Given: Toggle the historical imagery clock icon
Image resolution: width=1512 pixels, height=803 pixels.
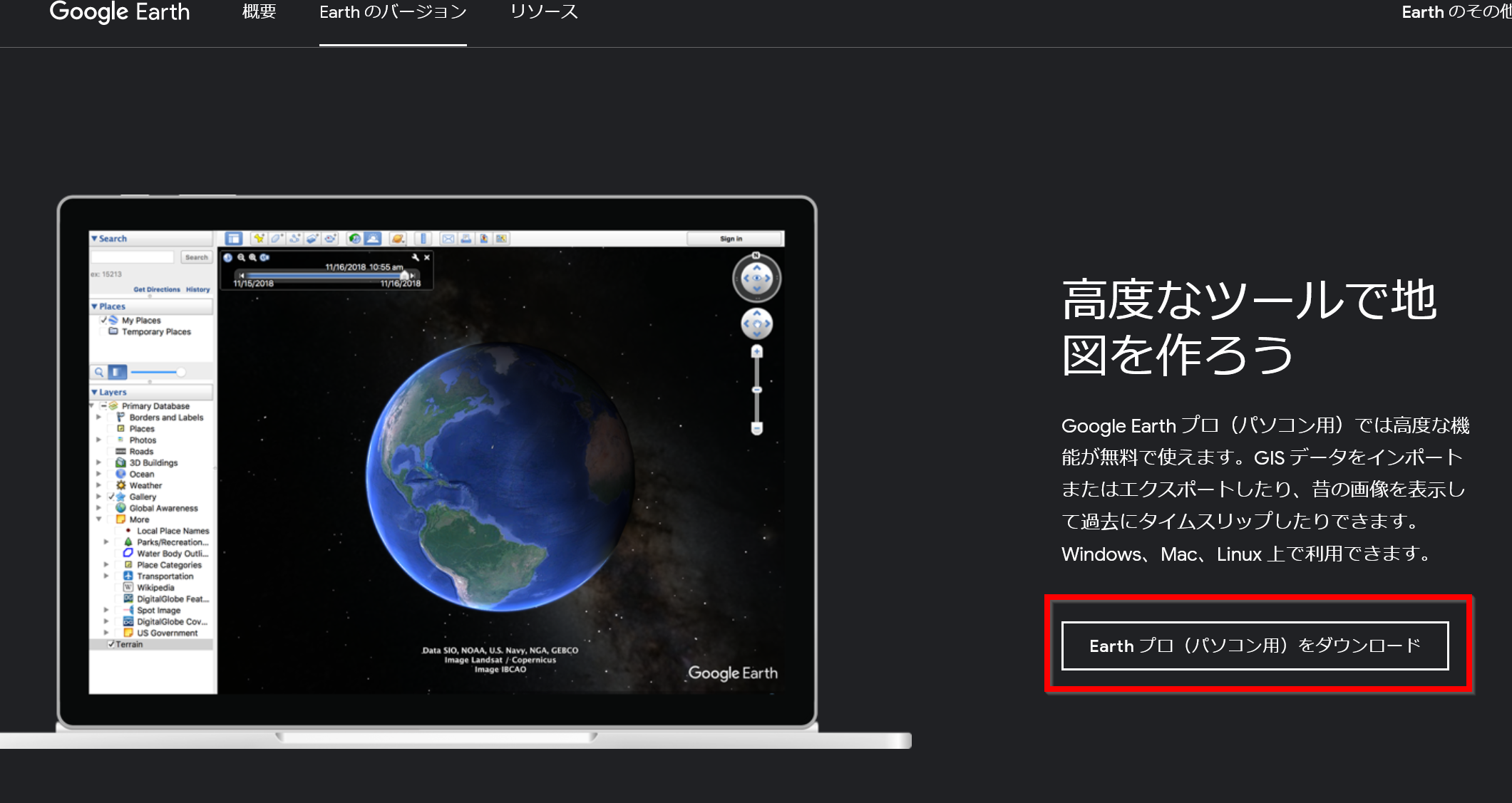Looking at the screenshot, I should pos(355,239).
